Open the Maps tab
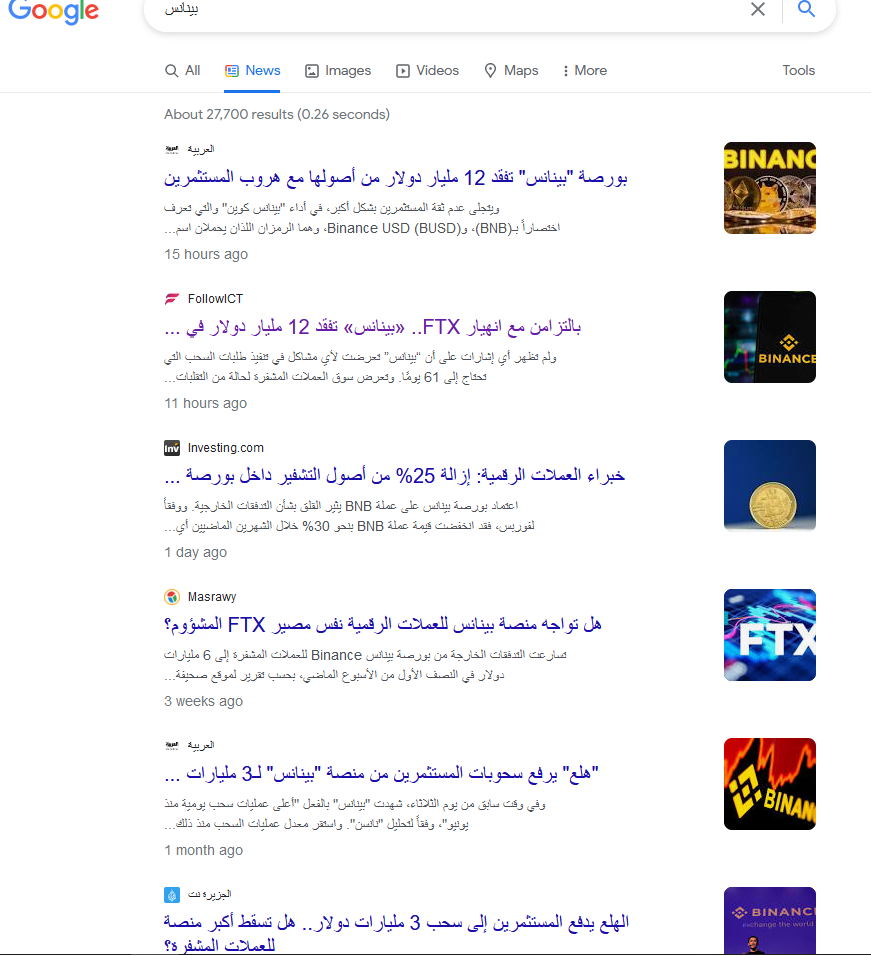Screen dimensions: 871x956 511,71
